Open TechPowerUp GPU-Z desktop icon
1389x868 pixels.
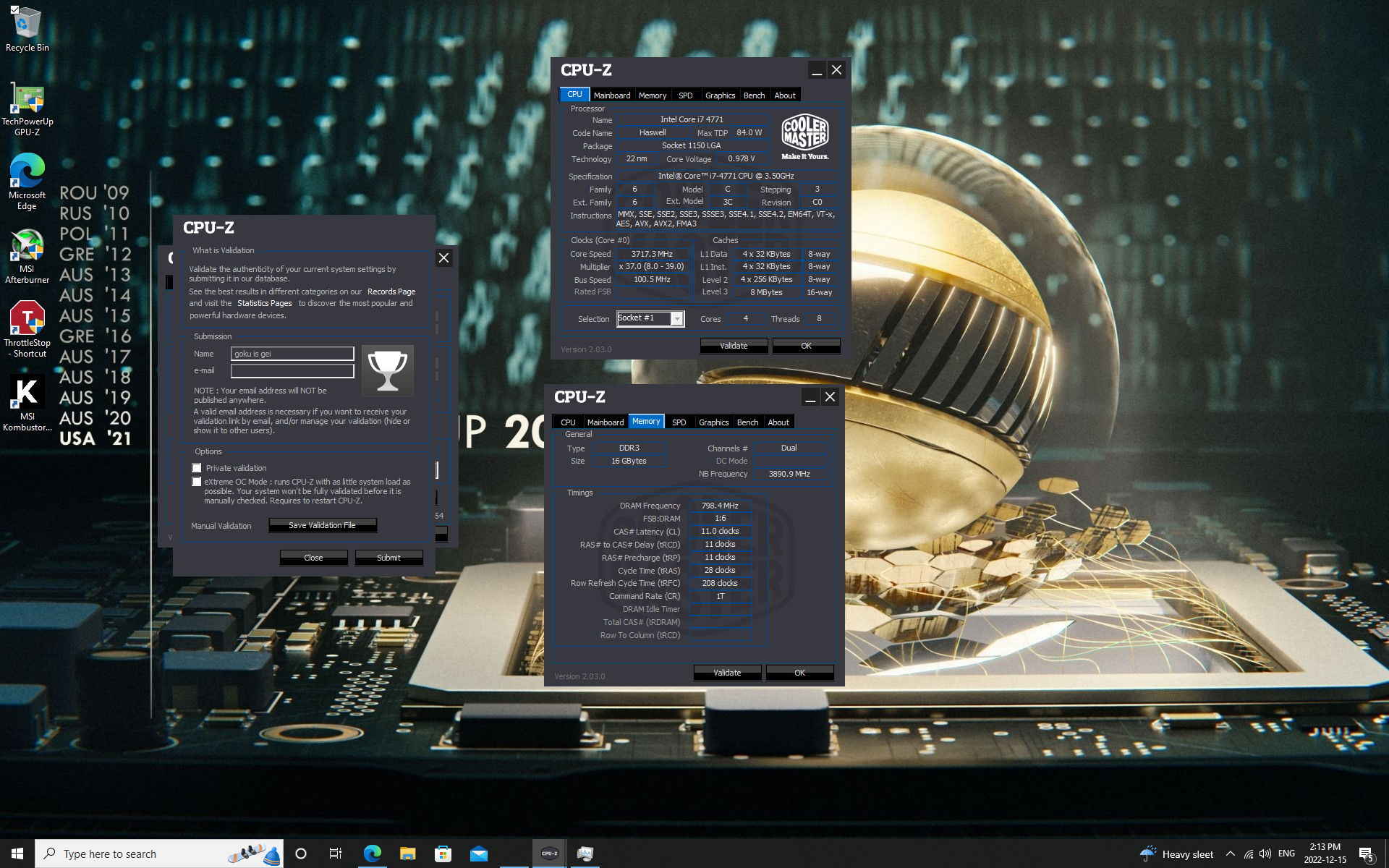coord(27,109)
